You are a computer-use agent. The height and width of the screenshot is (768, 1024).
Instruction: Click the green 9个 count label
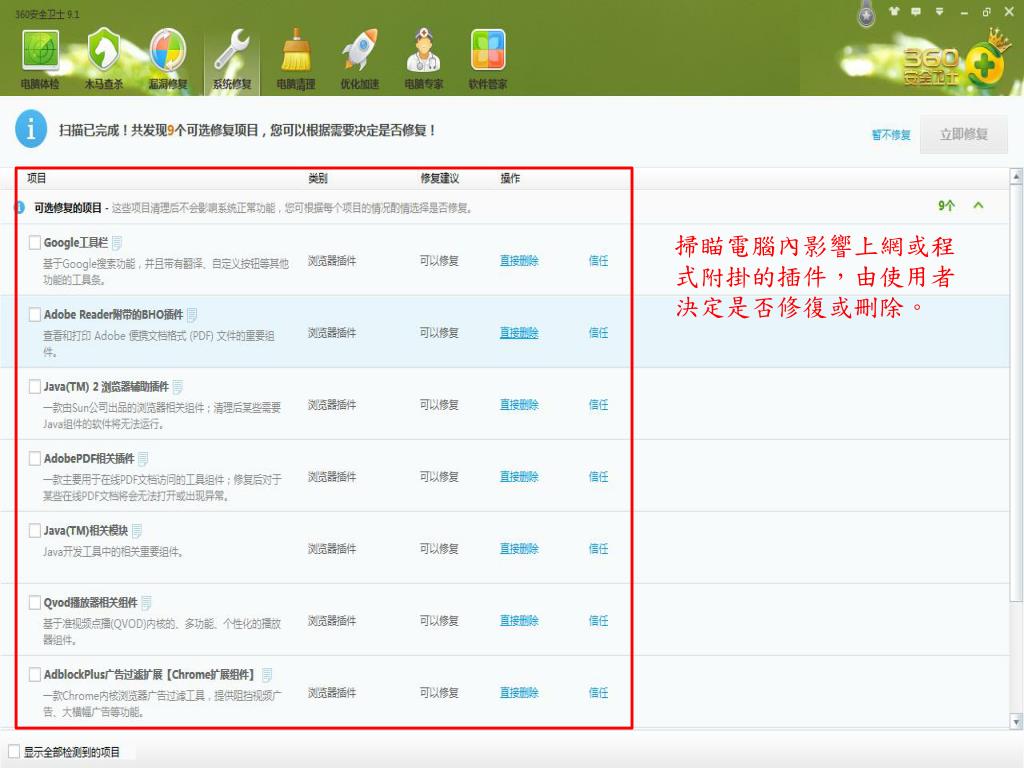[946, 206]
